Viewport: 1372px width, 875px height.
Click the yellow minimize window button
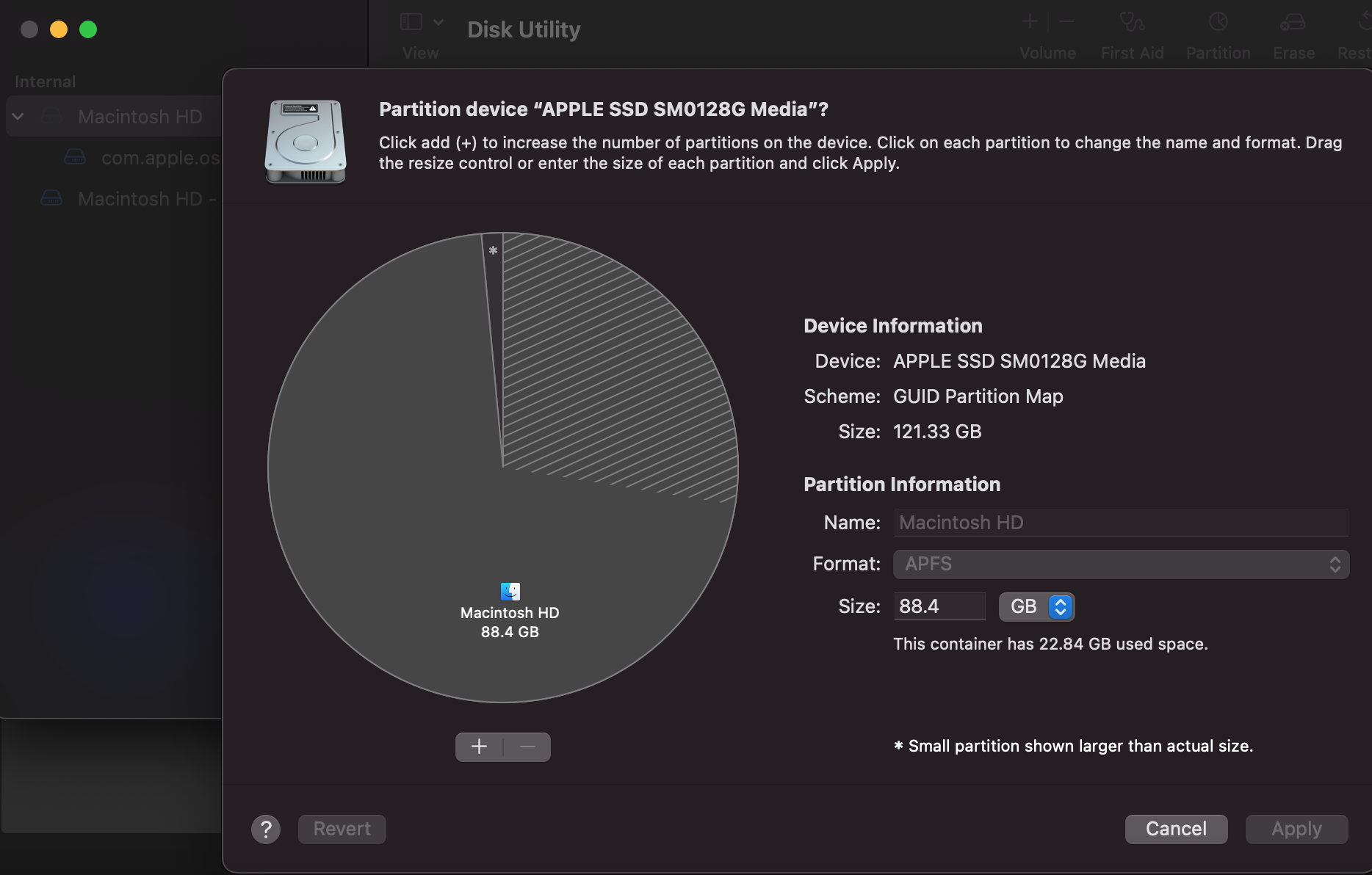point(59,29)
